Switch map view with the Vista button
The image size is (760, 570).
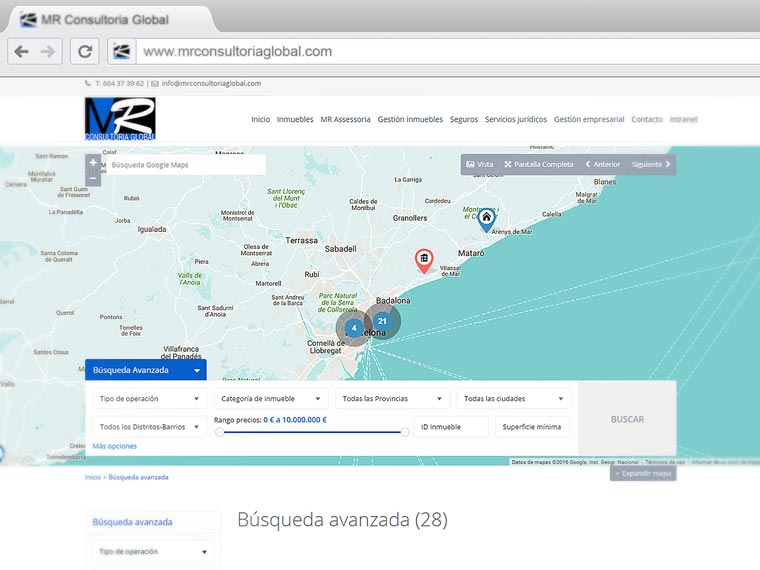tap(480, 164)
